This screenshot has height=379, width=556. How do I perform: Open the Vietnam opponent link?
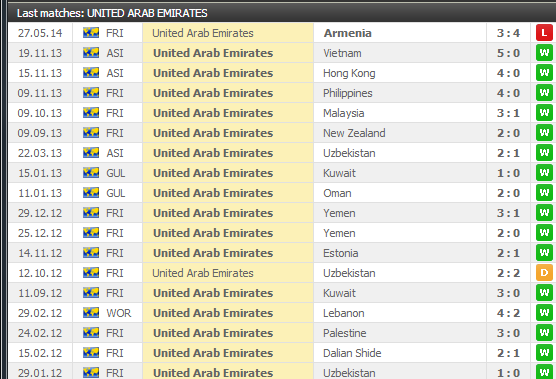pos(342,53)
